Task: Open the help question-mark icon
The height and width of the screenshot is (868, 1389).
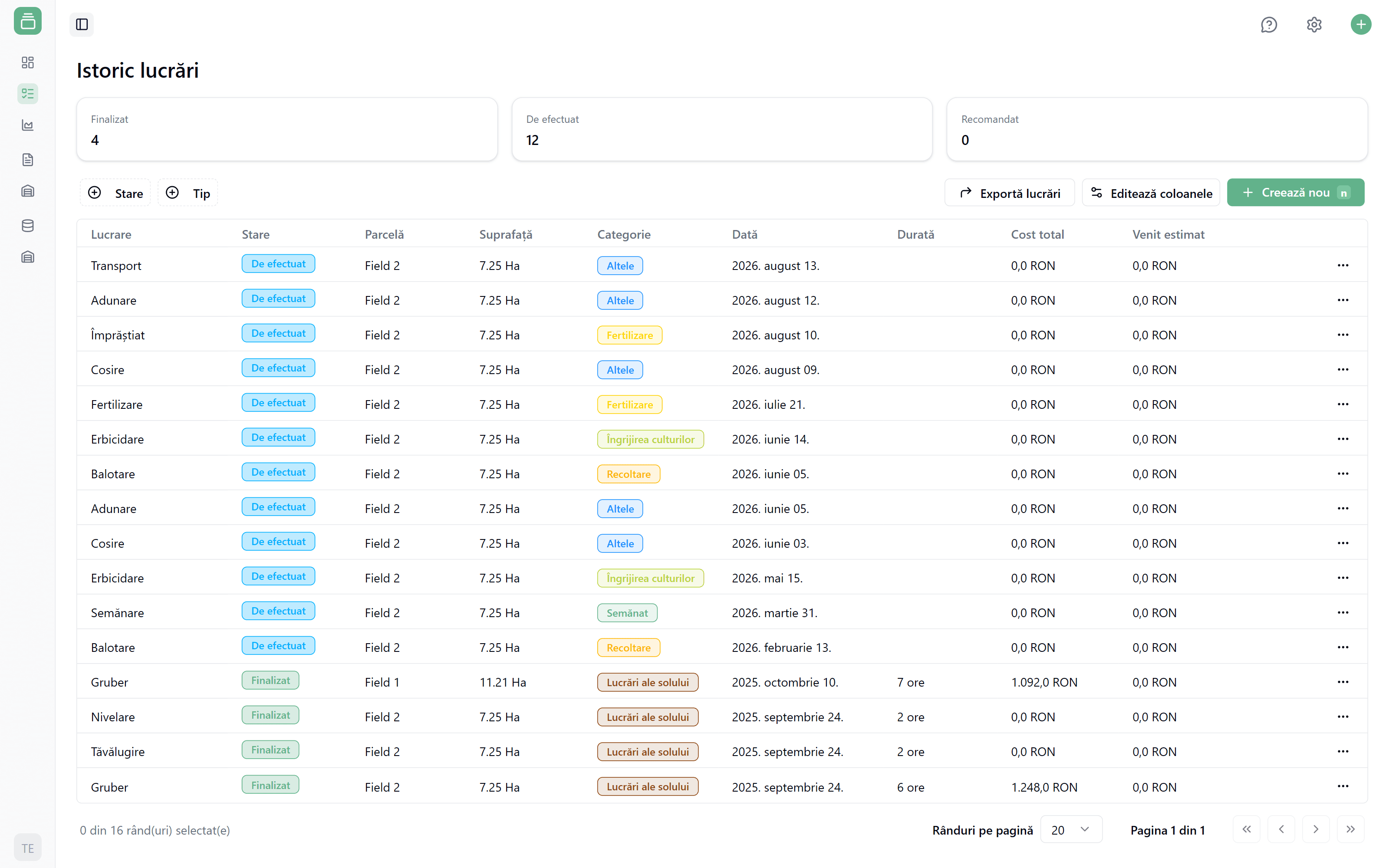Action: tap(1268, 25)
